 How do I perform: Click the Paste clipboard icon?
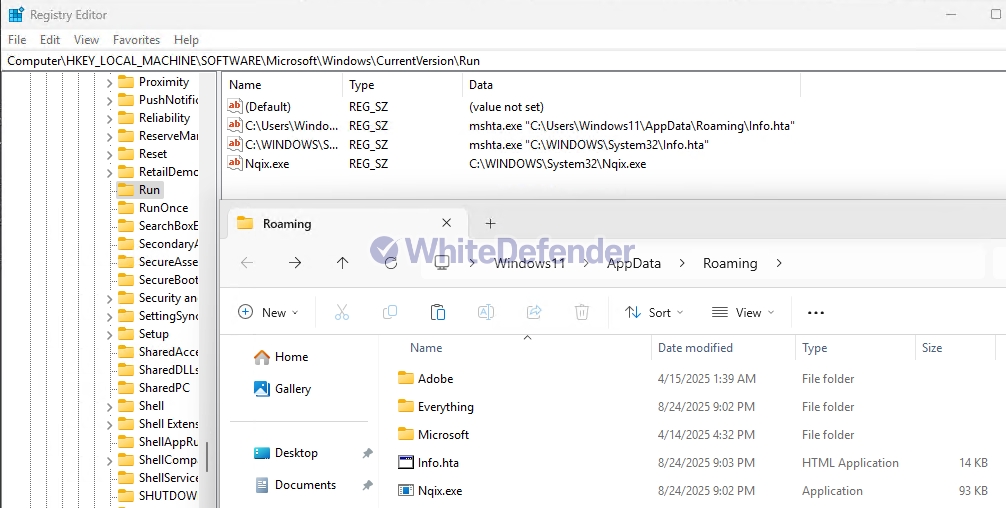point(438,312)
